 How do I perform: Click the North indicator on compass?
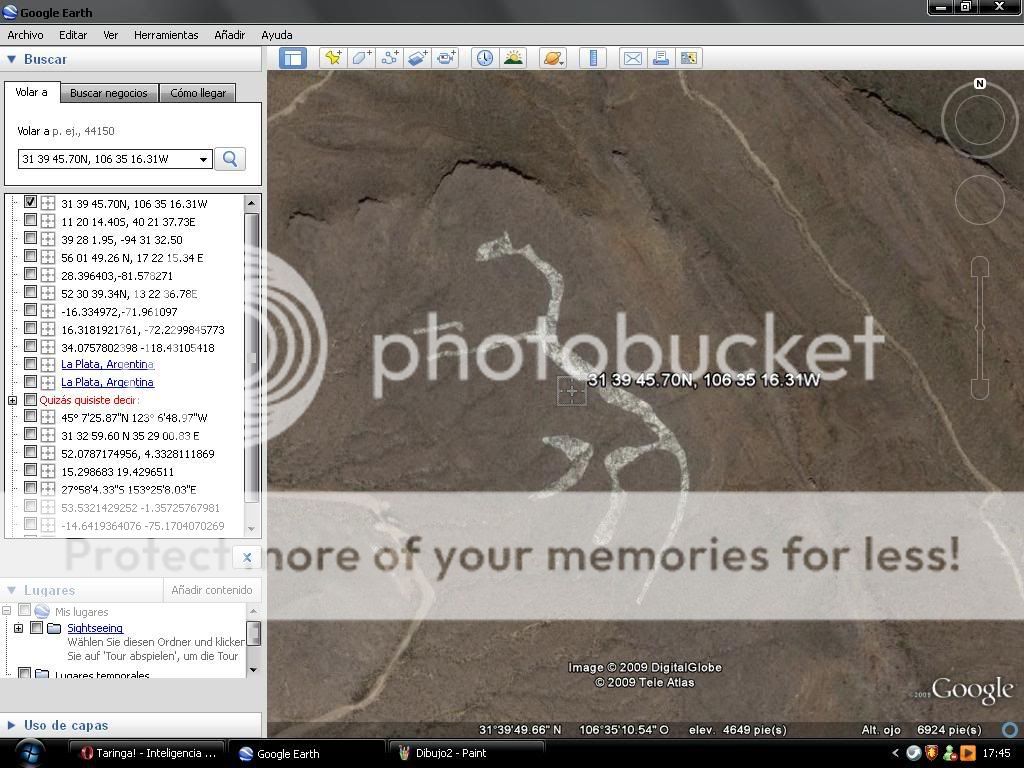point(980,84)
